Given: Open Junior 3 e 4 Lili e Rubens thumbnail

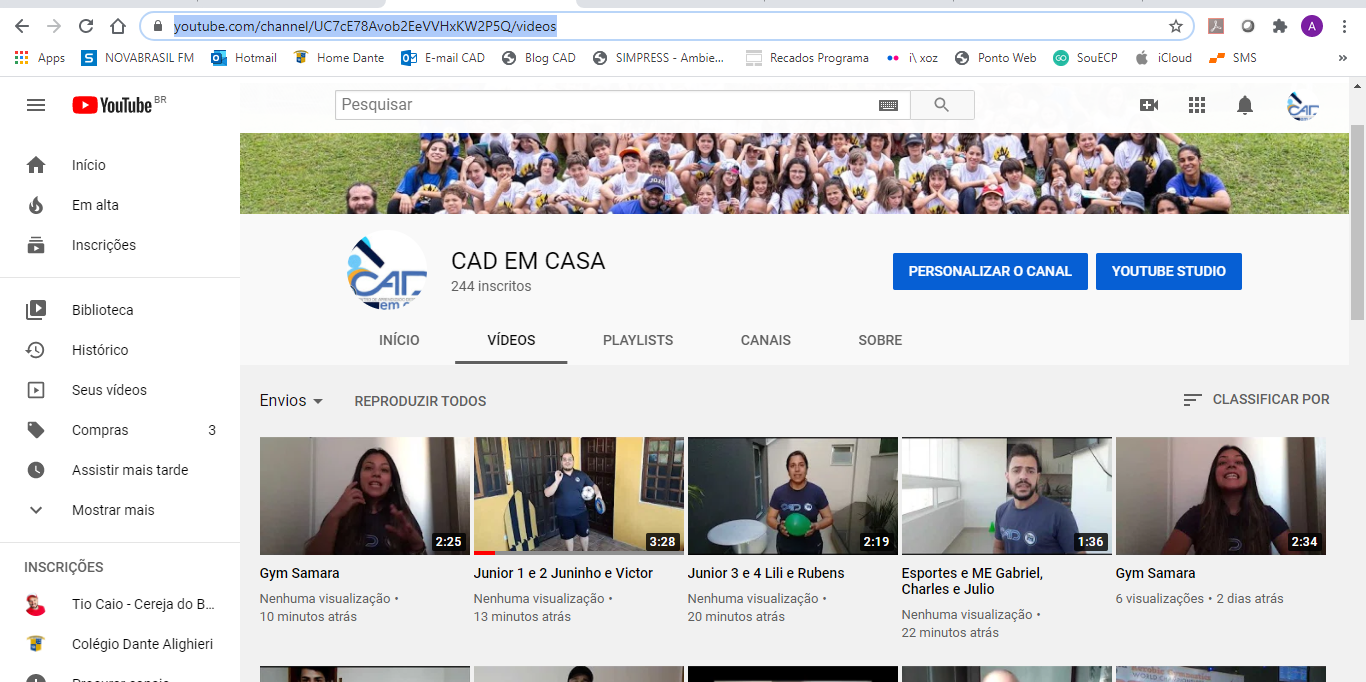Looking at the screenshot, I should (x=793, y=496).
